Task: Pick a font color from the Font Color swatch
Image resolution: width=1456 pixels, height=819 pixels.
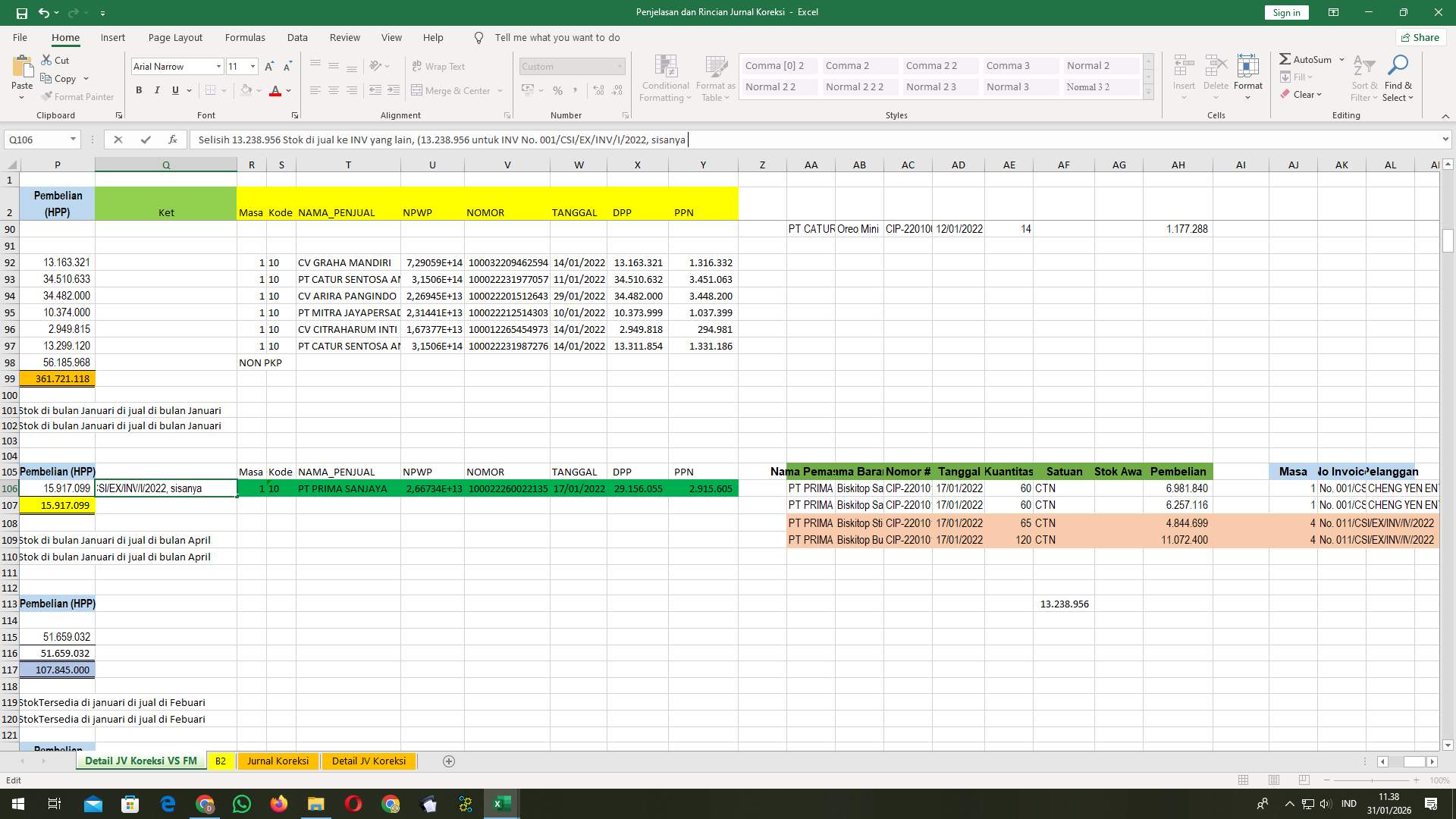Action: 276,90
